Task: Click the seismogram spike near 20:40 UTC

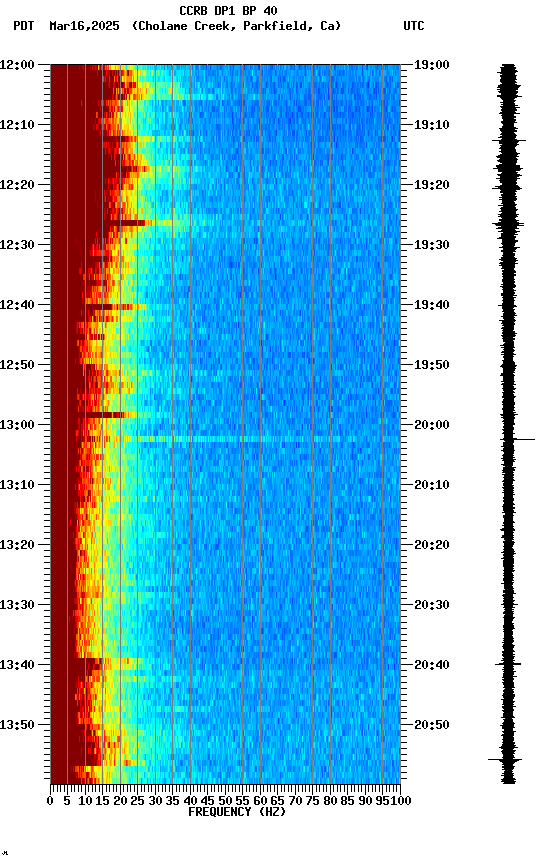Action: pos(508,664)
